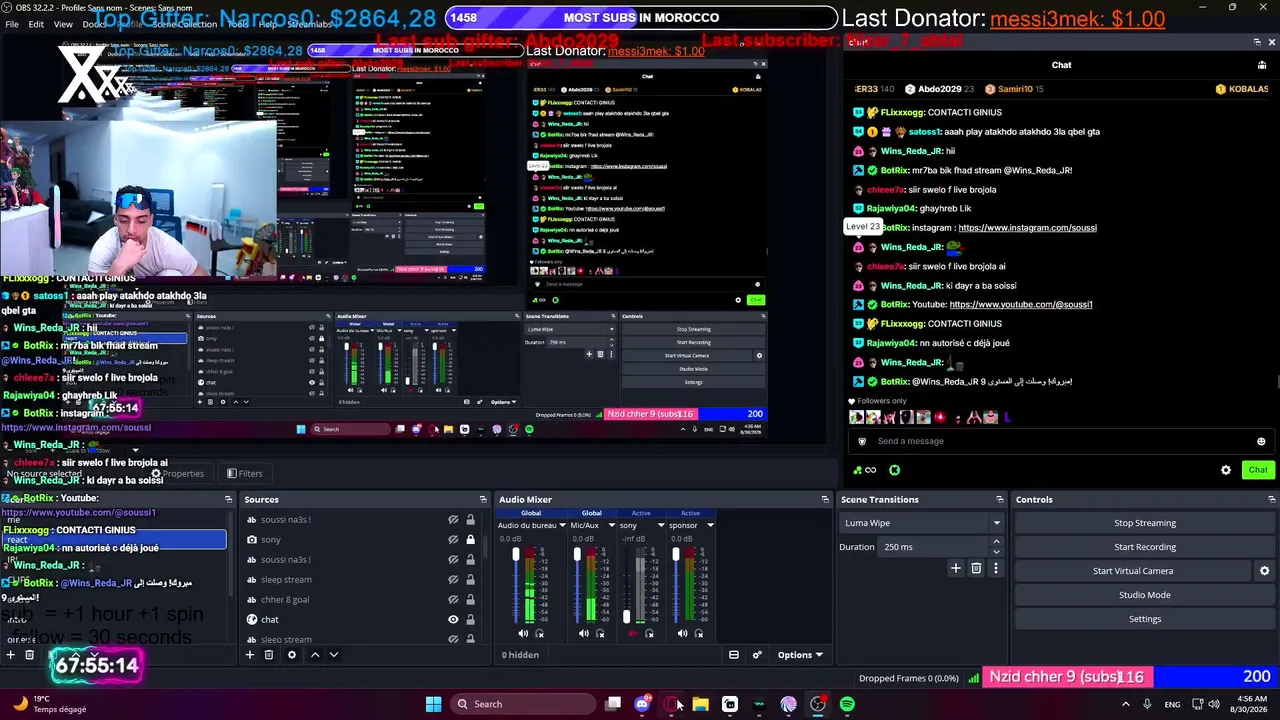1280x720 pixels.
Task: Add a new source in Sources panel
Action: tap(250, 655)
